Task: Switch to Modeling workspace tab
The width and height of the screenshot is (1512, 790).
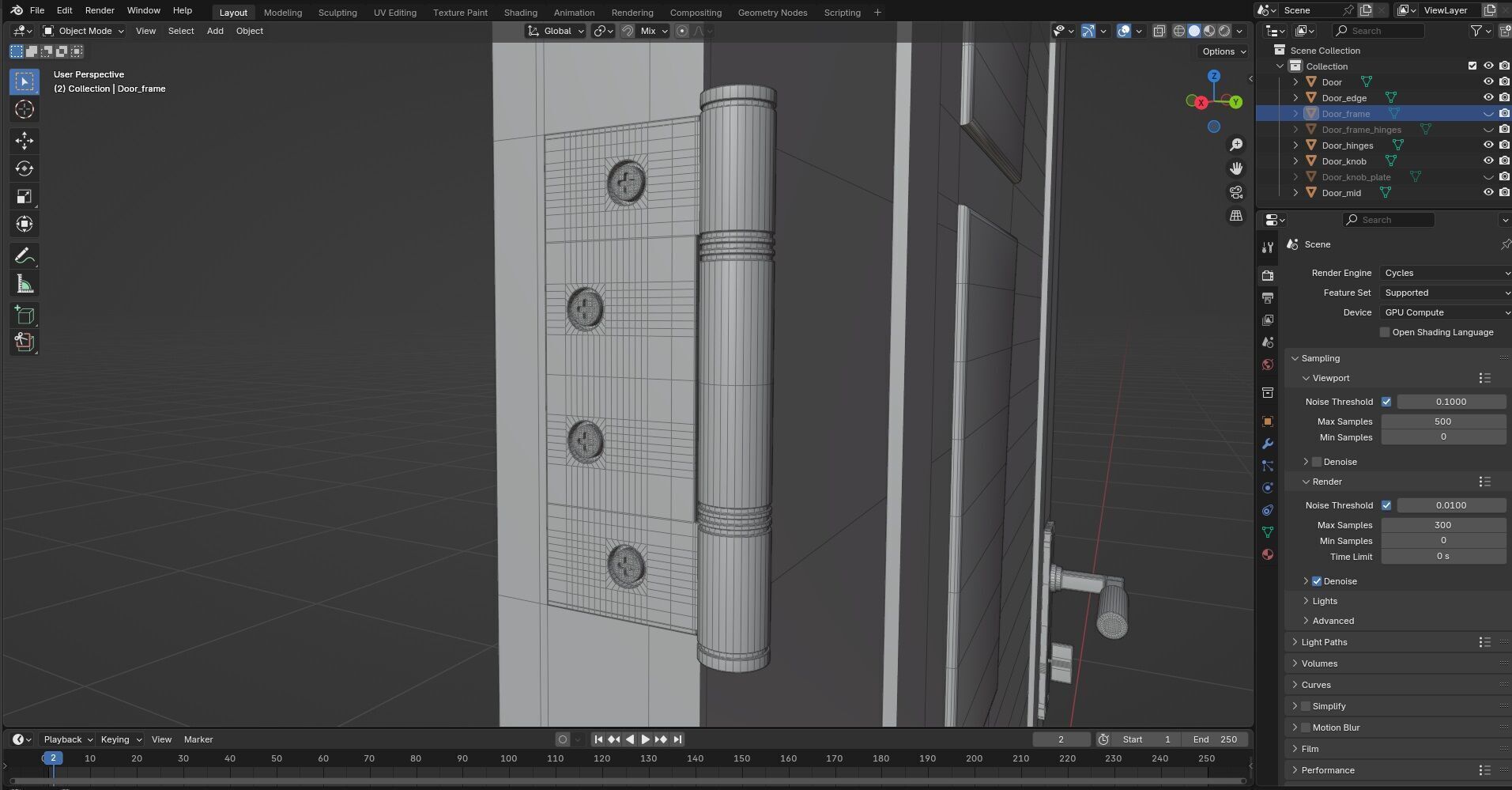Action: pos(283,12)
